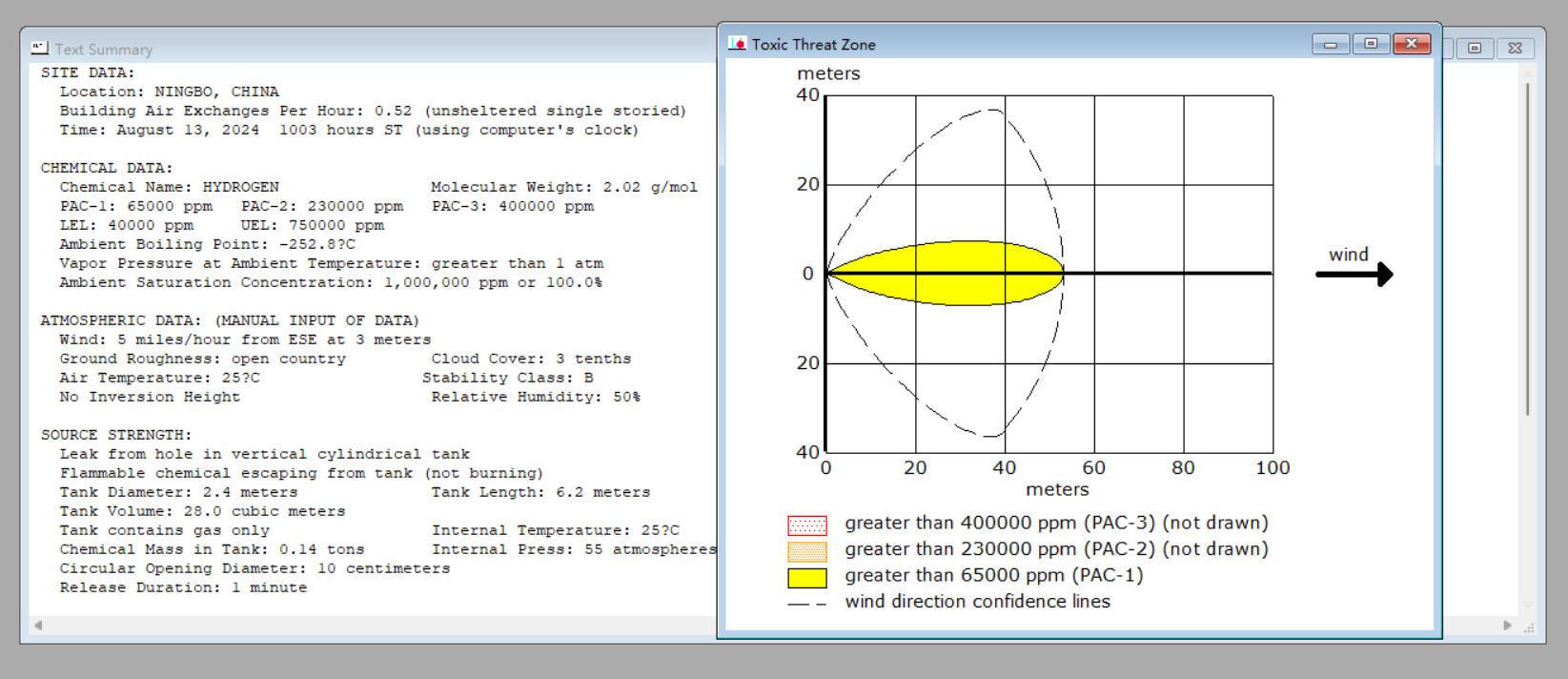Viewport: 1568px width, 679px height.
Task: Click the 'Air Temperature' entry
Action: pos(159,378)
